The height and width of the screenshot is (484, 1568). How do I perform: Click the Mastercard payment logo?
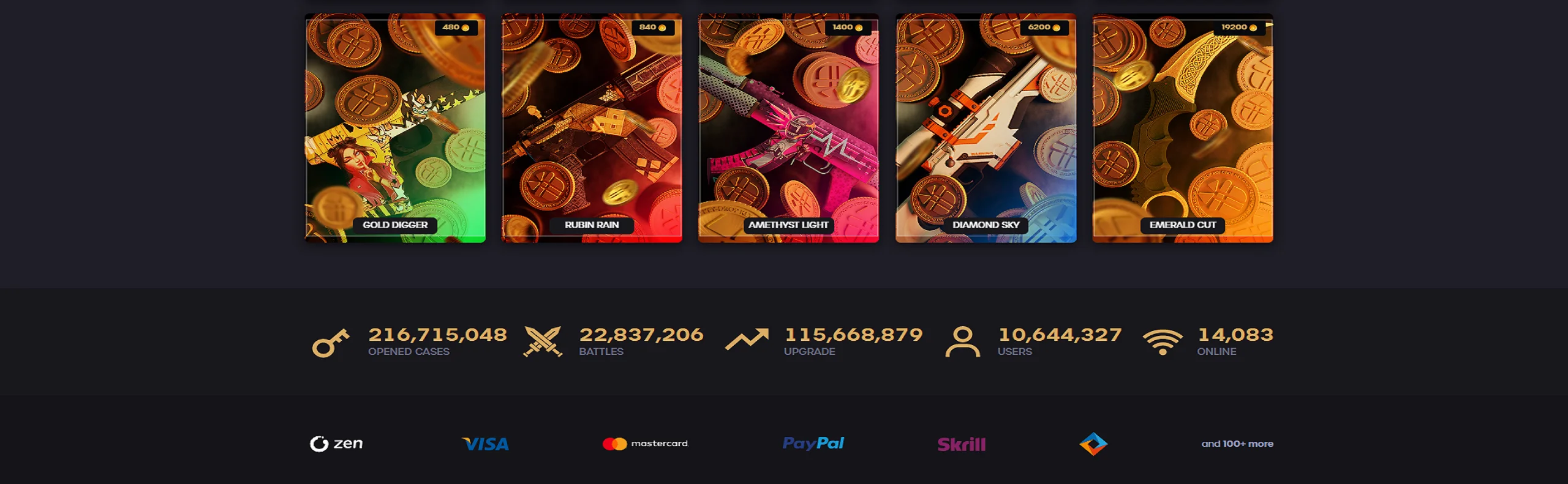[x=646, y=444]
